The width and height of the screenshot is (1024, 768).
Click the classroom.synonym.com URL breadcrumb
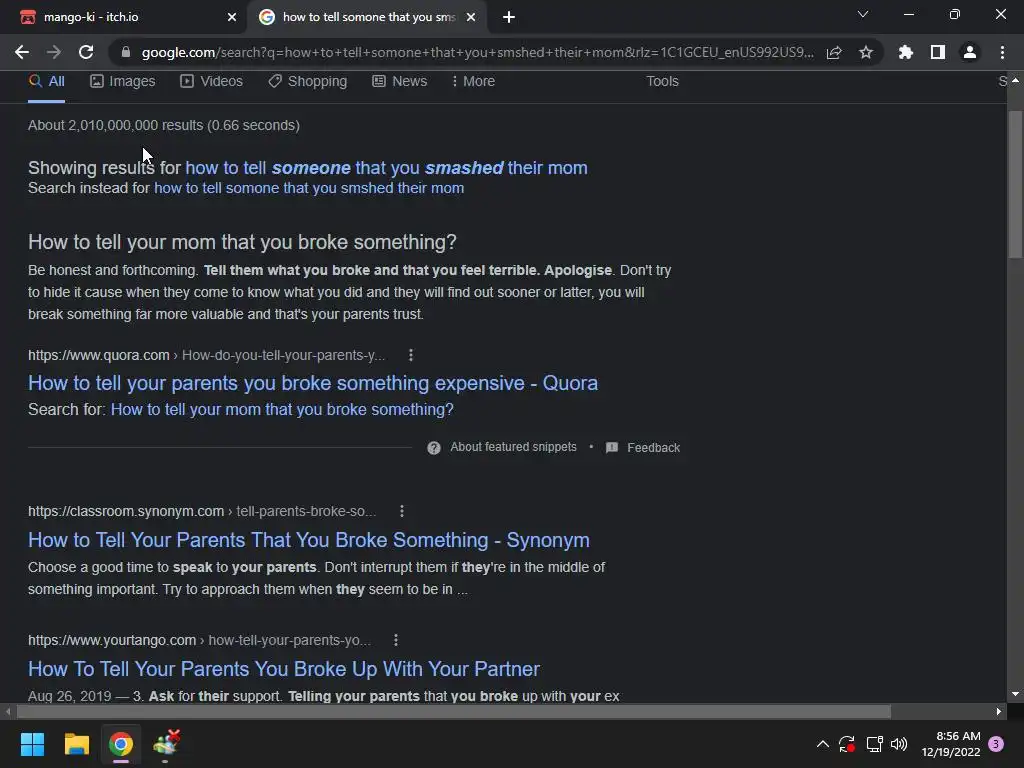pyautogui.click(x=202, y=511)
